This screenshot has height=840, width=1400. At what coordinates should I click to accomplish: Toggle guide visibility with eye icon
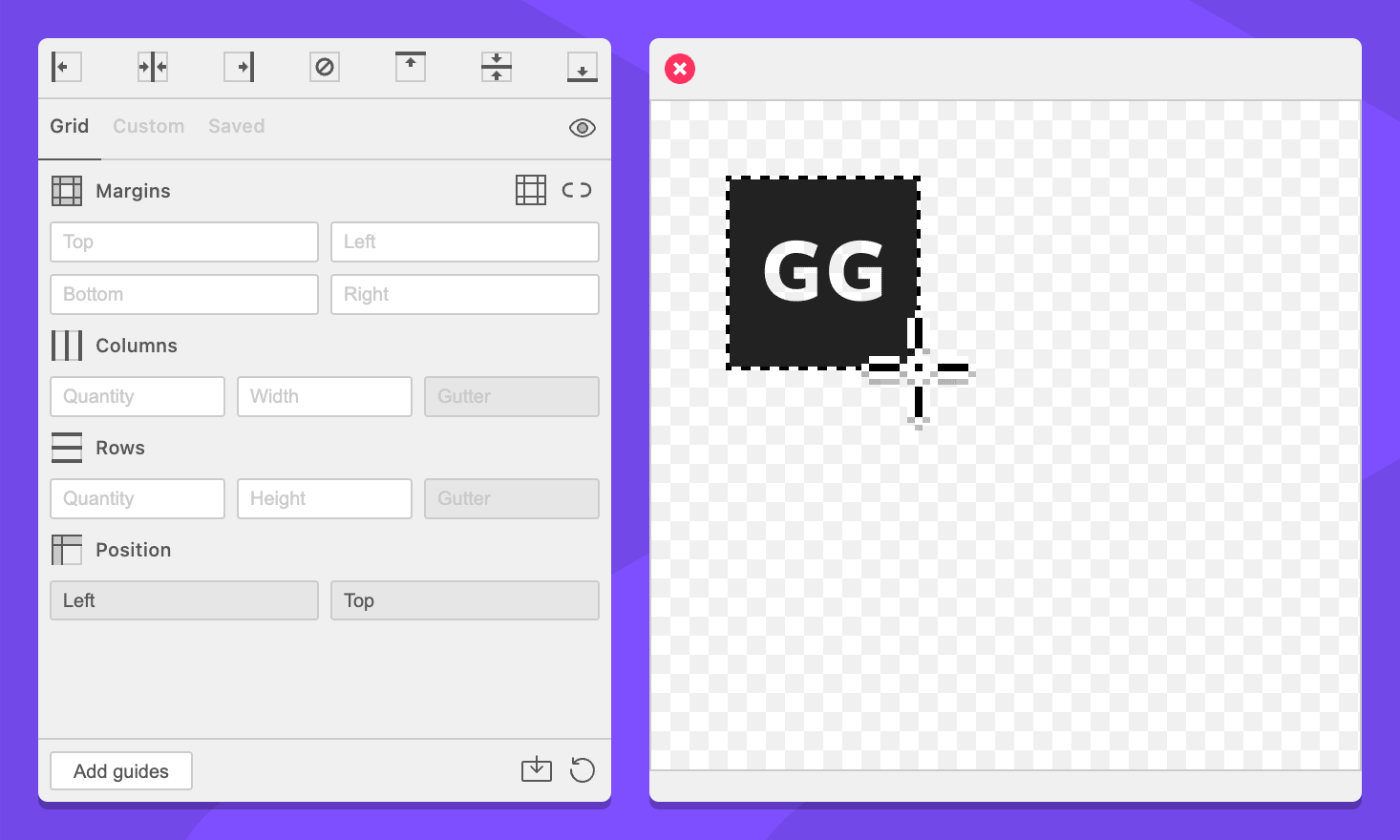tap(583, 128)
